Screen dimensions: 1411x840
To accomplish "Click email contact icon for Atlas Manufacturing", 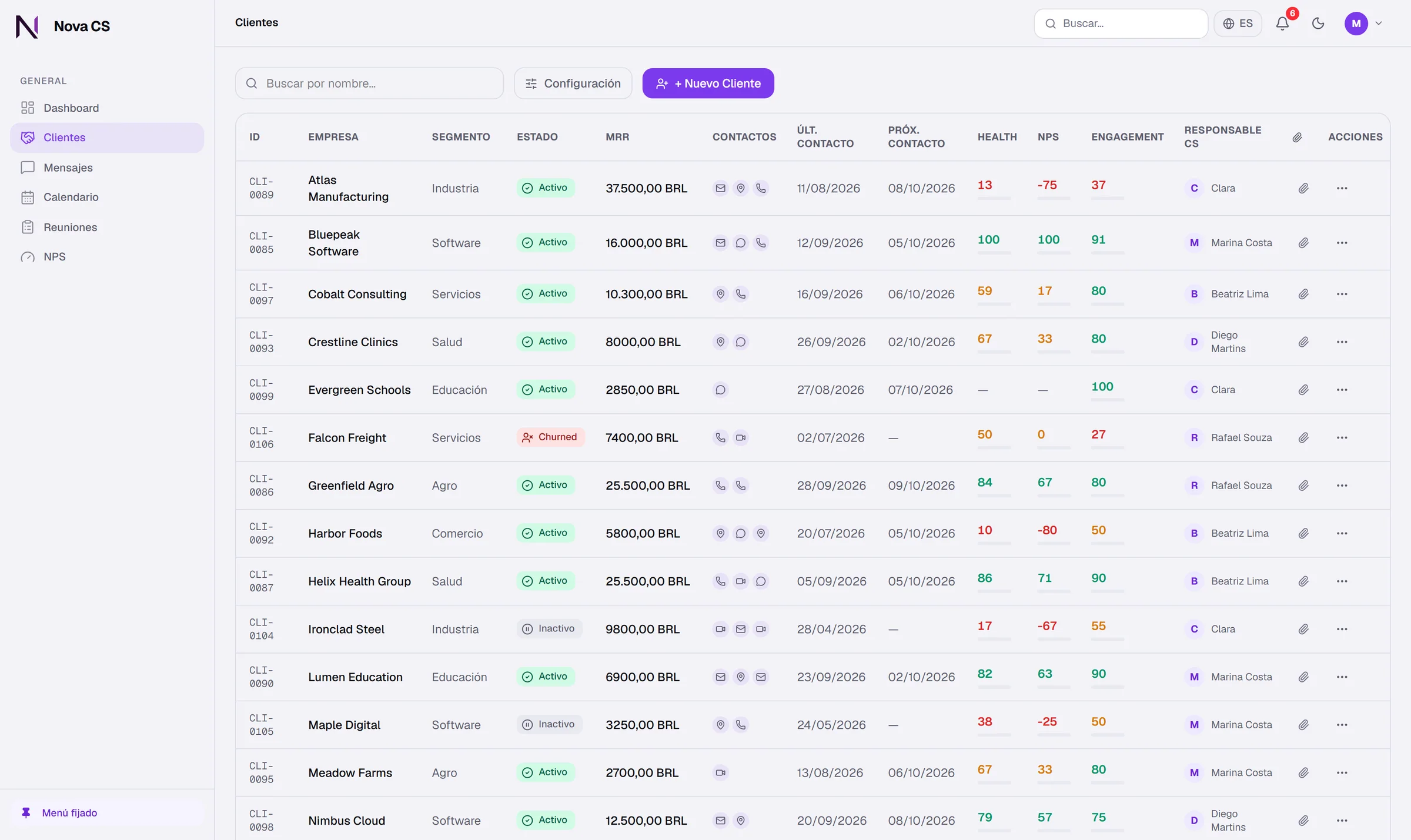I will coord(720,188).
